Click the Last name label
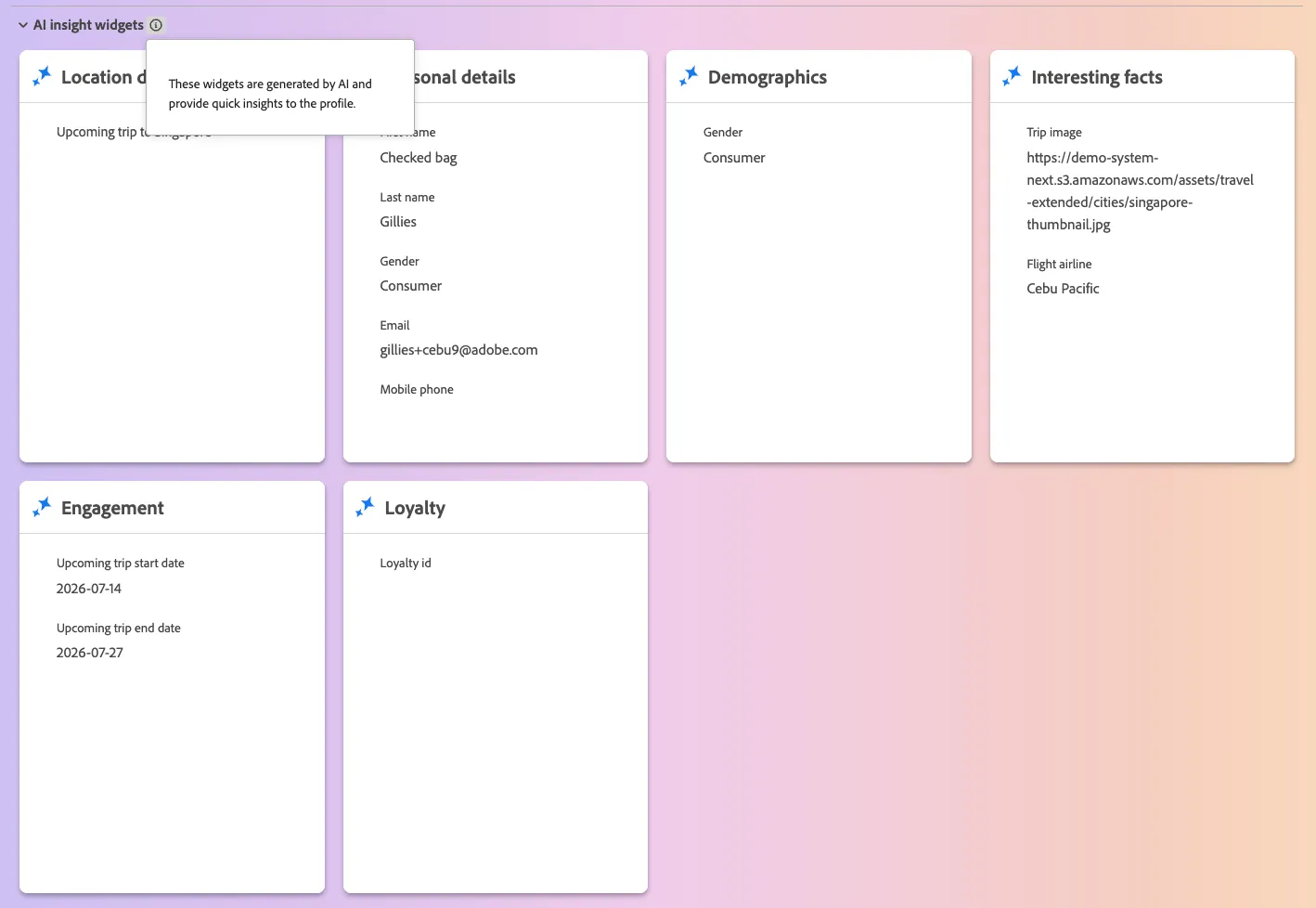Image resolution: width=1316 pixels, height=908 pixels. point(407,197)
